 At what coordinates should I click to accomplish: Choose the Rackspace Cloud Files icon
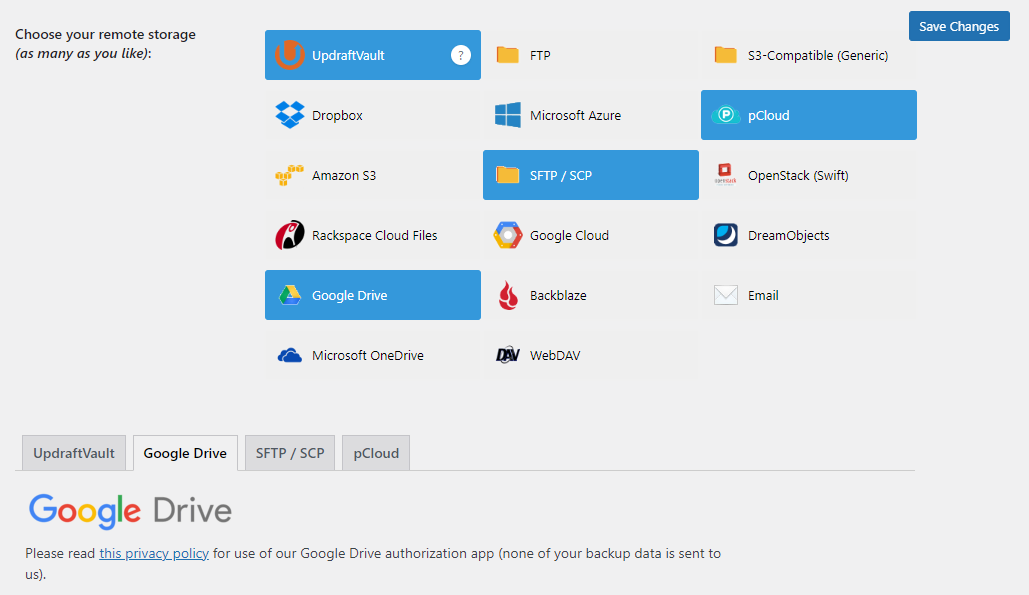click(289, 235)
